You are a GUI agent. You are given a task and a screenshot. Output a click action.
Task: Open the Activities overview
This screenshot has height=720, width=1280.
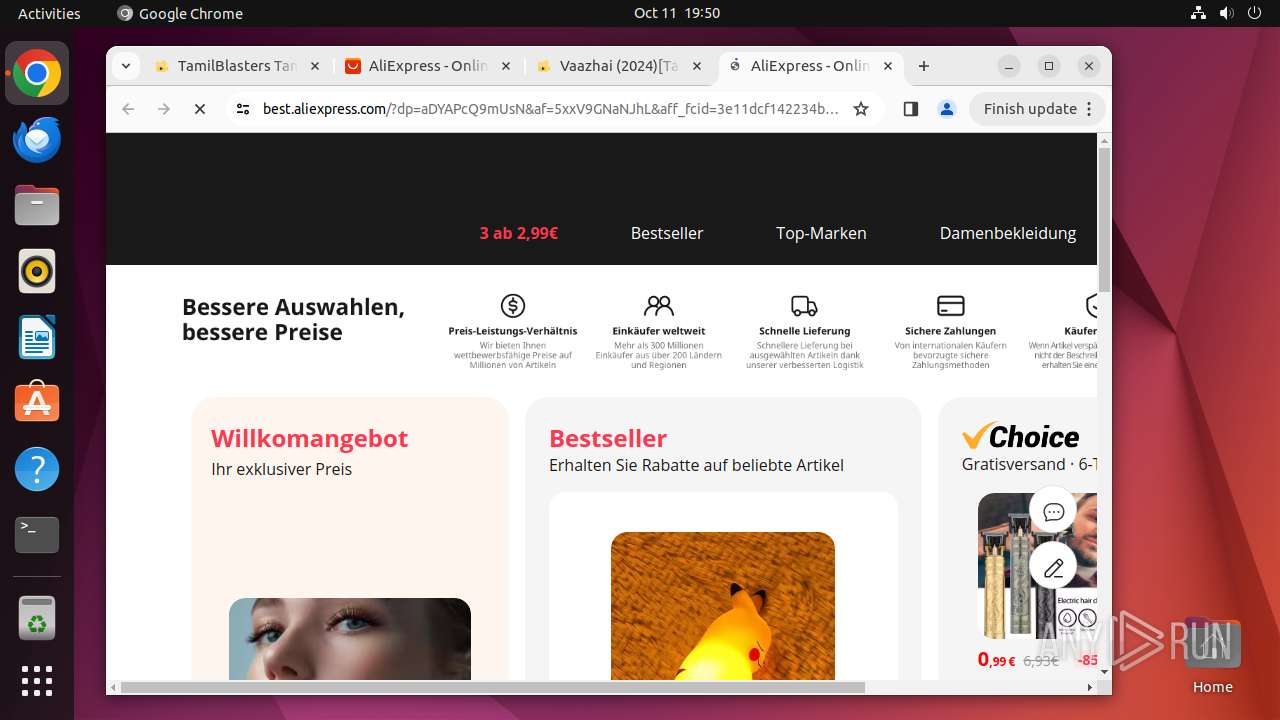coord(49,13)
